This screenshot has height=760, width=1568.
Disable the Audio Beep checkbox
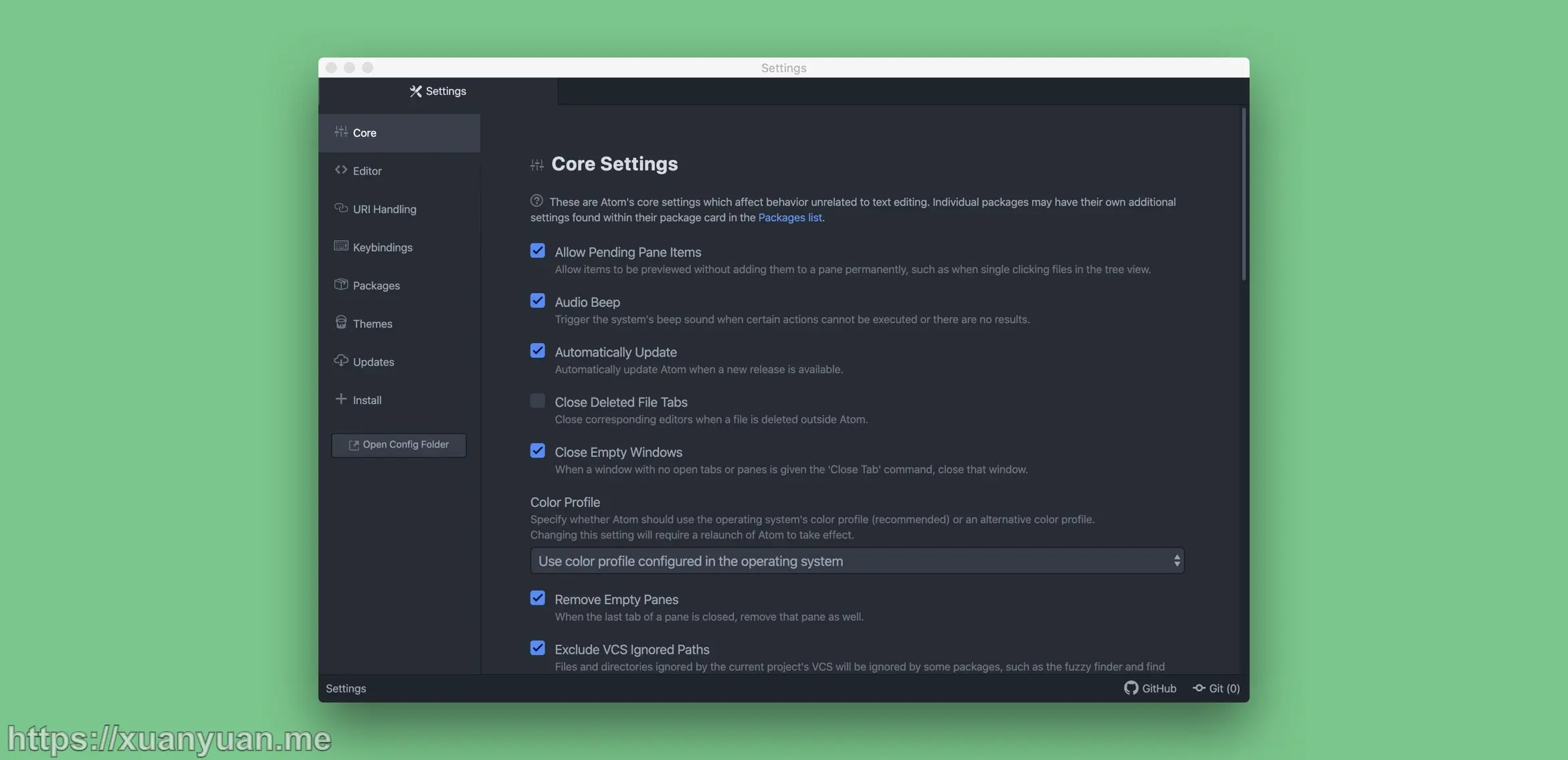point(538,301)
